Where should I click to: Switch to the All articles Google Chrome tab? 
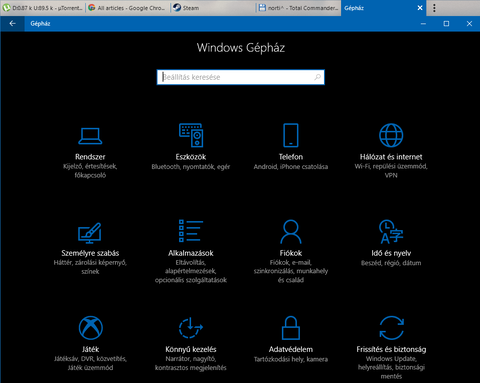128,8
